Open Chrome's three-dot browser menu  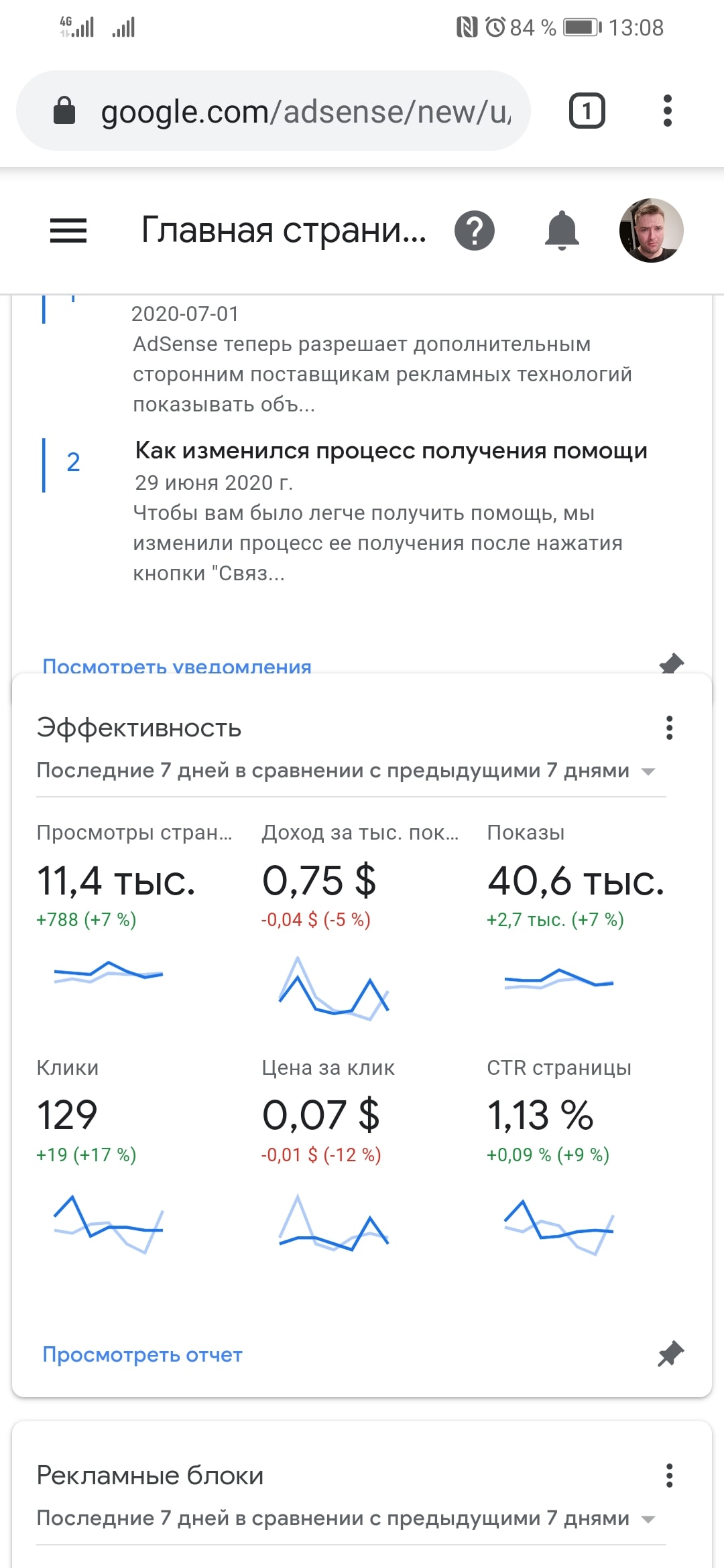(667, 111)
